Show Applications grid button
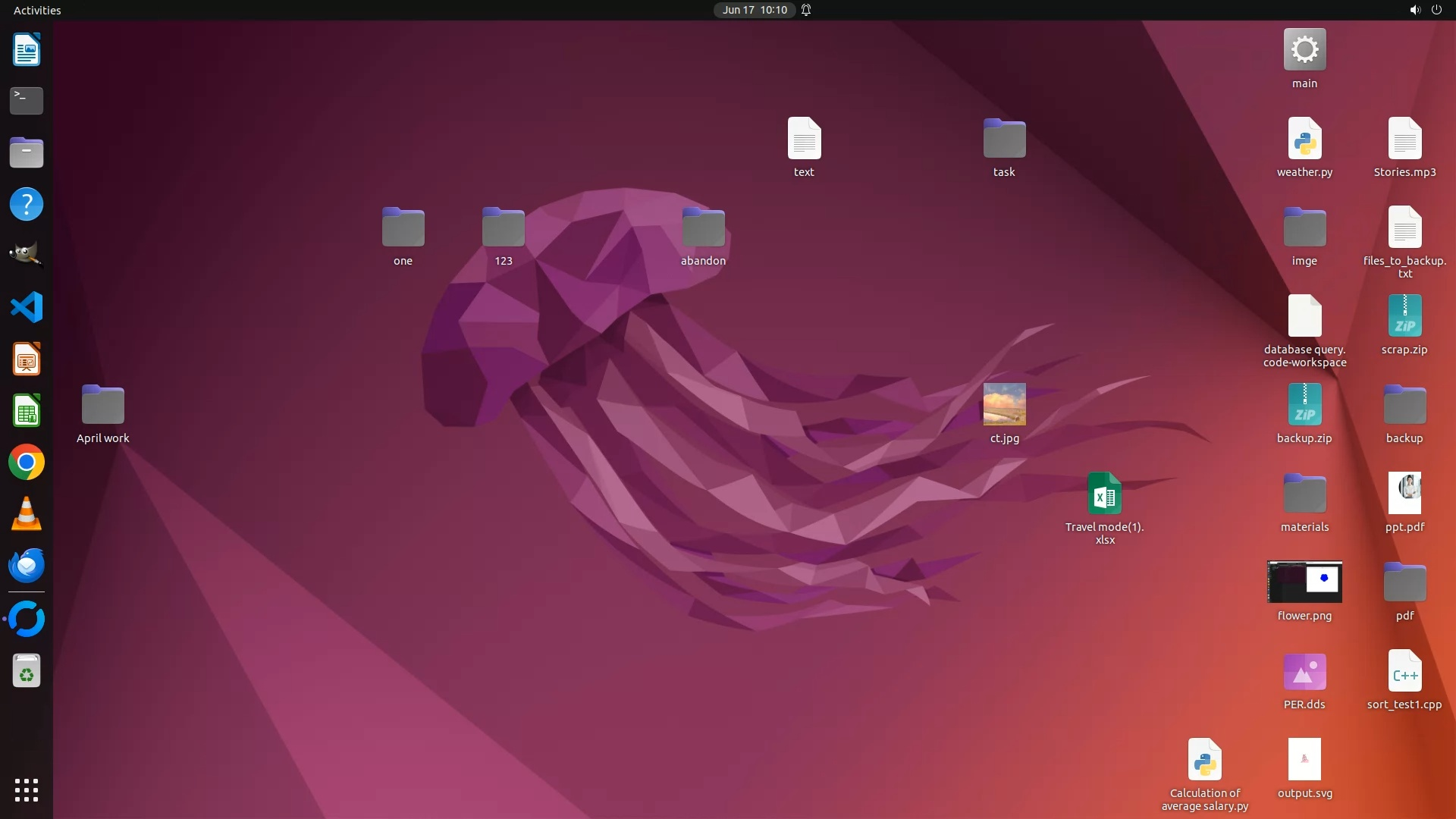Image resolution: width=1456 pixels, height=819 pixels. (27, 790)
